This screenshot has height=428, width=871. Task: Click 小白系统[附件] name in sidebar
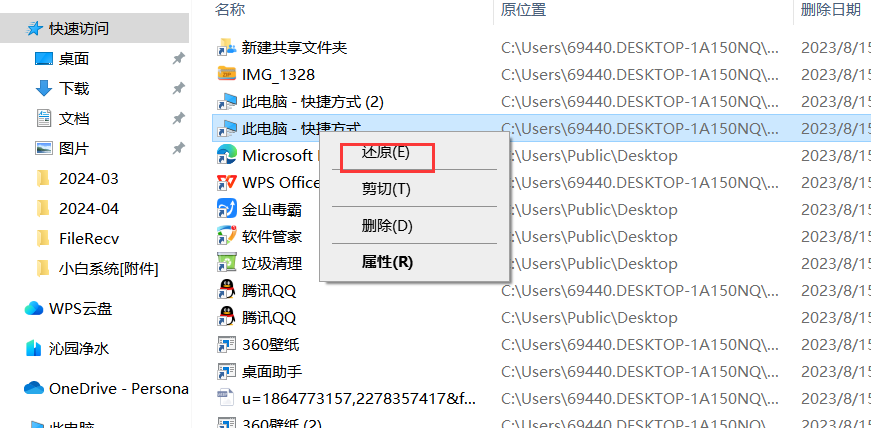click(x=108, y=269)
